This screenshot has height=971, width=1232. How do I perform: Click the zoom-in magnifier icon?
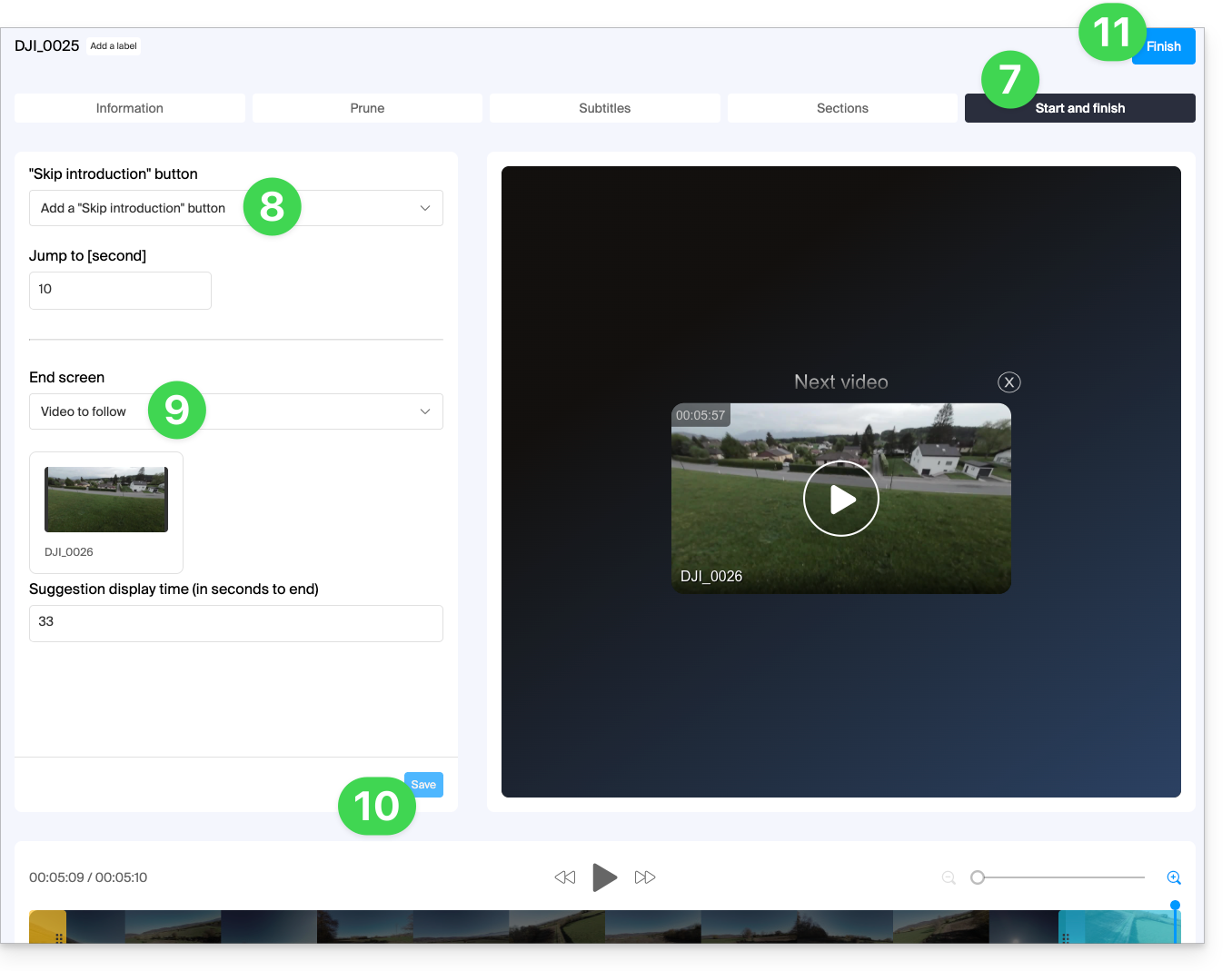click(x=1174, y=877)
